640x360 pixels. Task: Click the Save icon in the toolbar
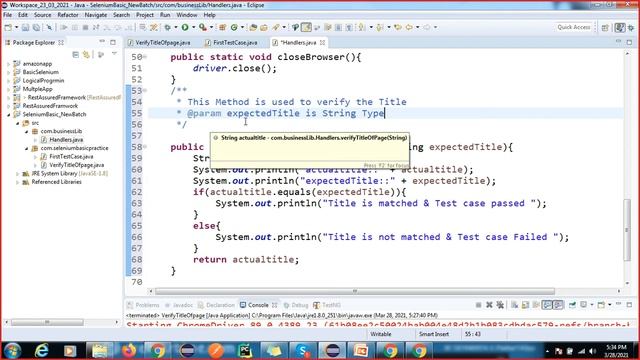pyautogui.click(x=25, y=27)
